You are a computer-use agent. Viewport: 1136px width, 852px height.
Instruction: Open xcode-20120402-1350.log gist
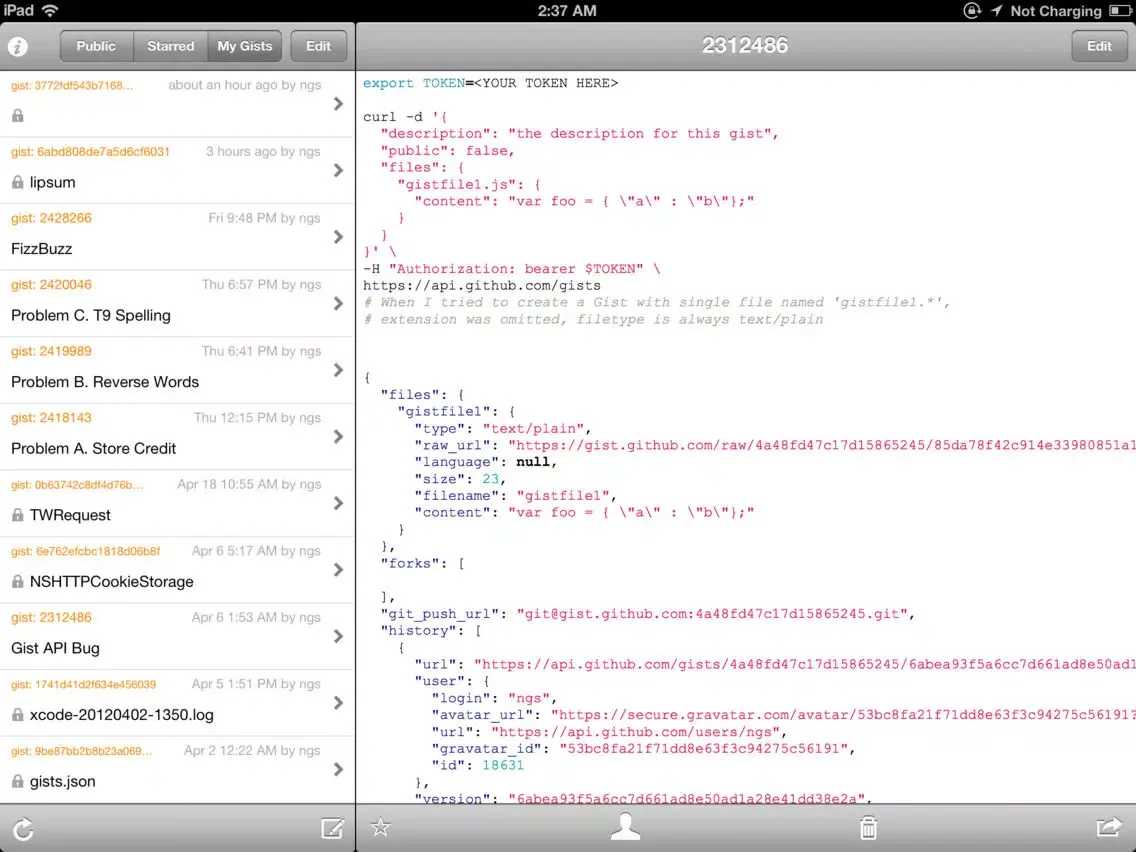[177, 704]
